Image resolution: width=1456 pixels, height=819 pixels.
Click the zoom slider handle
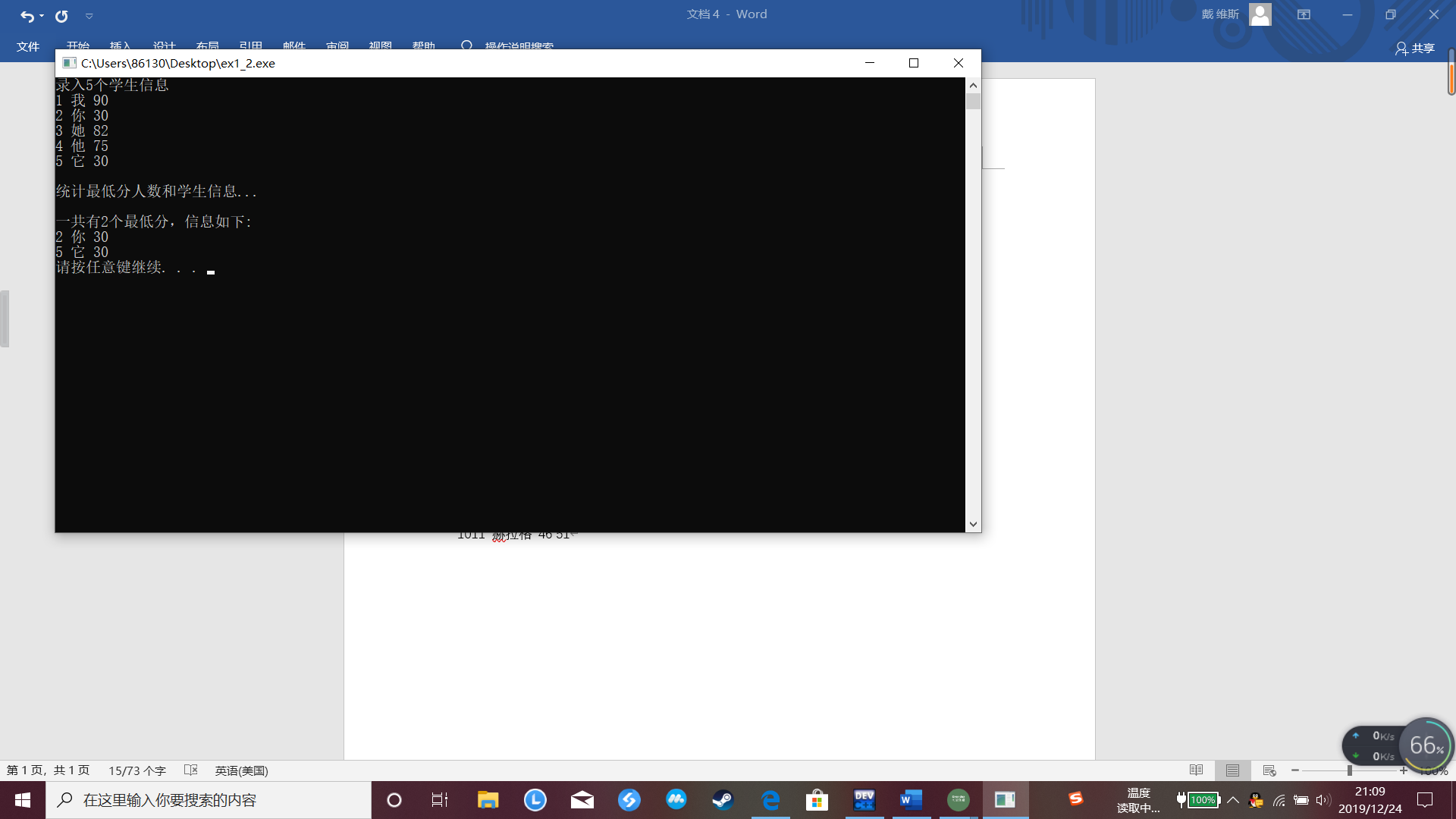(1350, 770)
